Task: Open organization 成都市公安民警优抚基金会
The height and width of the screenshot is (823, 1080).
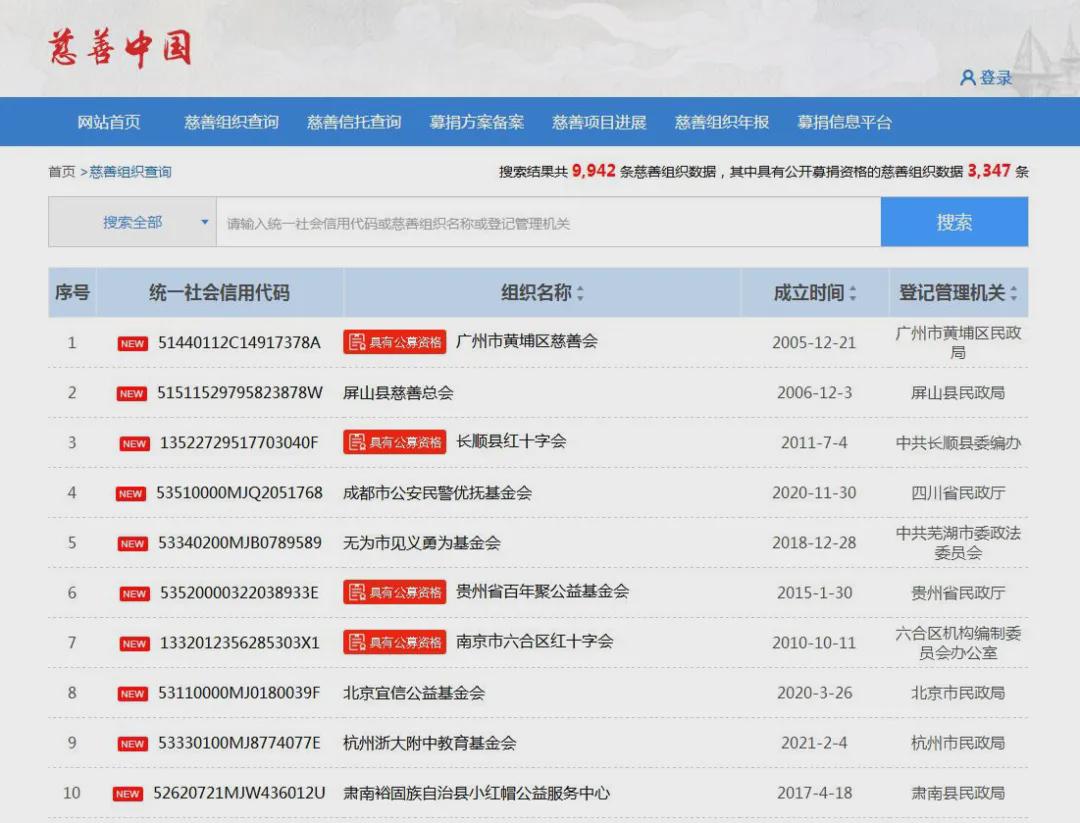Action: pos(437,492)
